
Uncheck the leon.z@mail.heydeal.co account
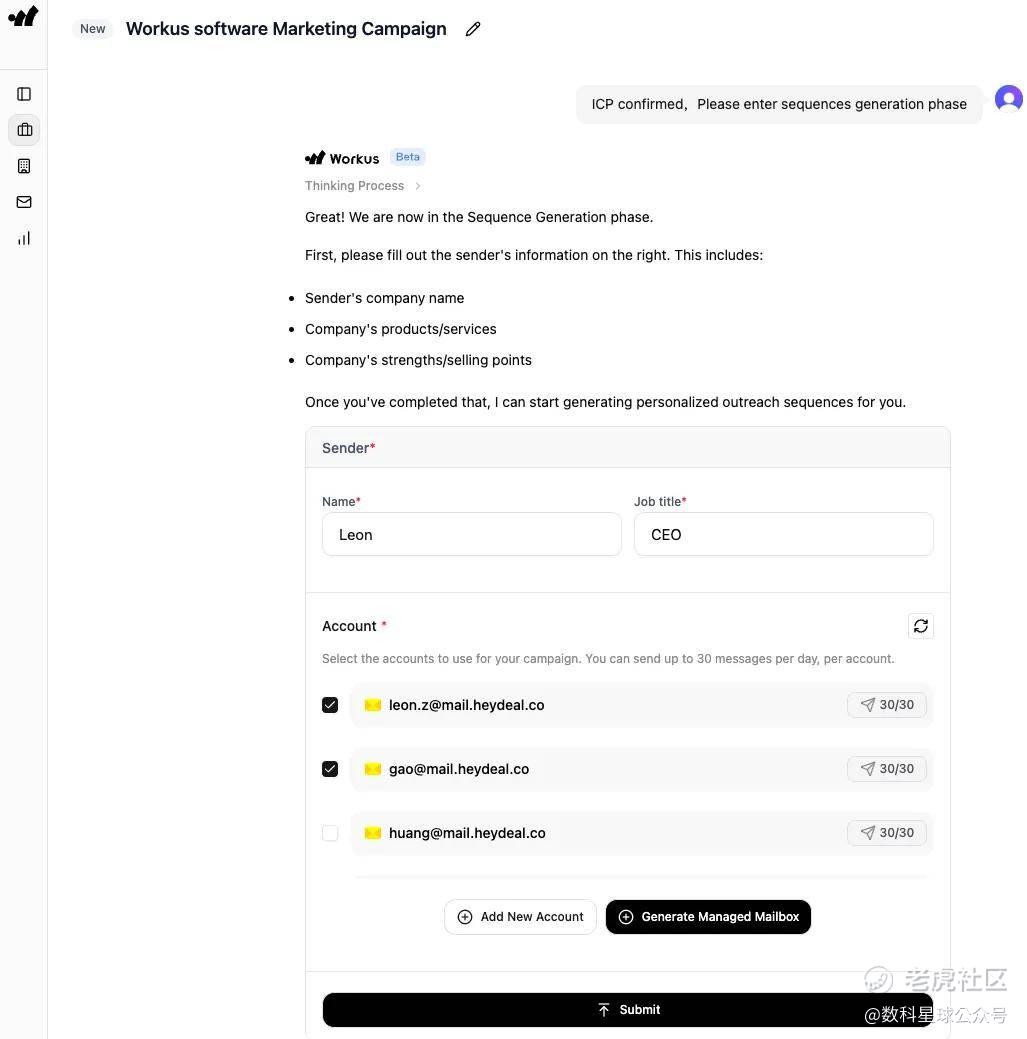pos(330,705)
